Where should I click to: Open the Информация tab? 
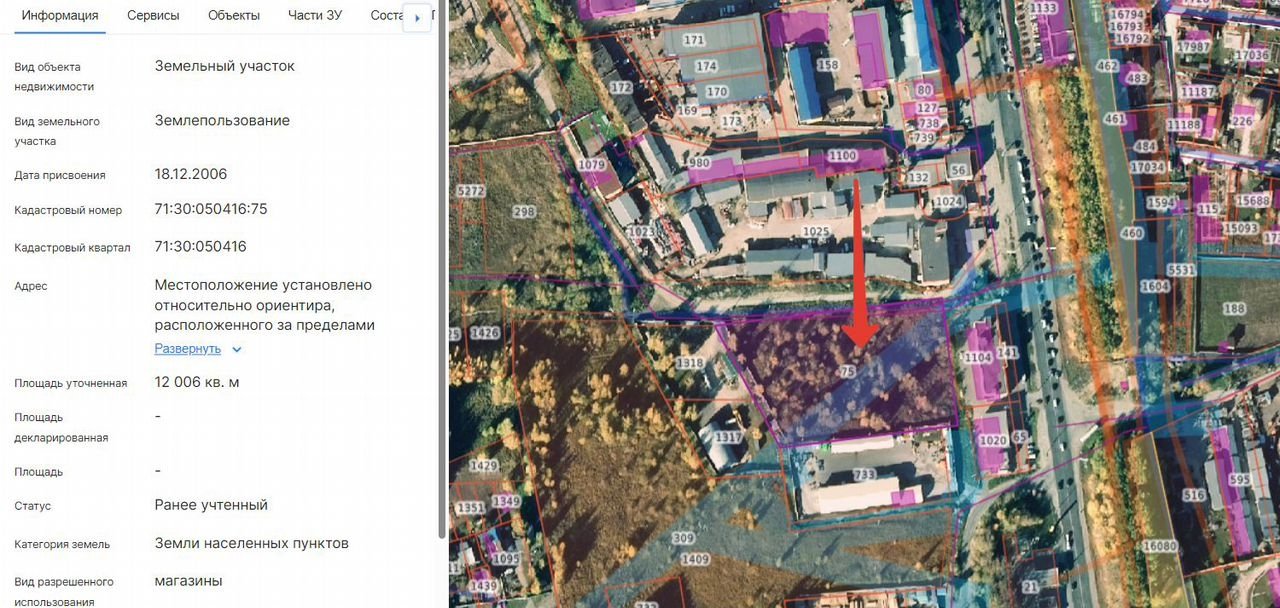[x=60, y=15]
